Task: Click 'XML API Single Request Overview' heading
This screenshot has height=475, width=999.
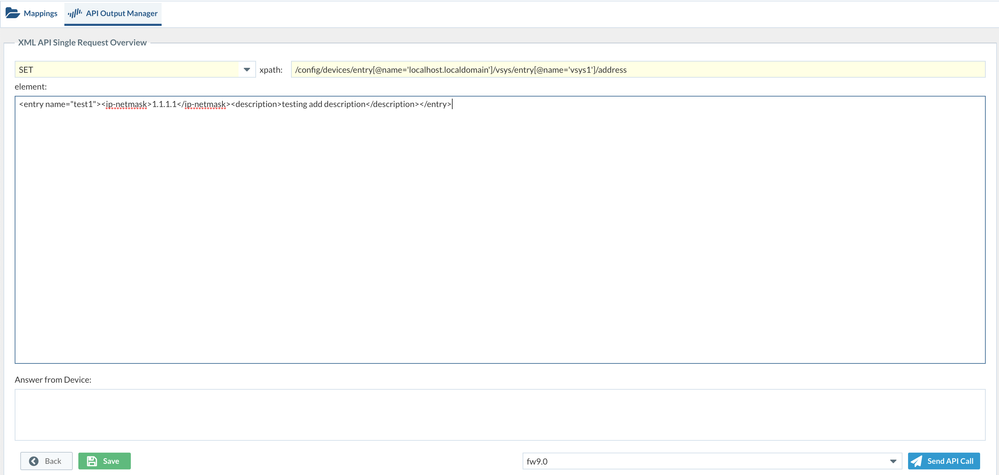Action: click(x=83, y=43)
